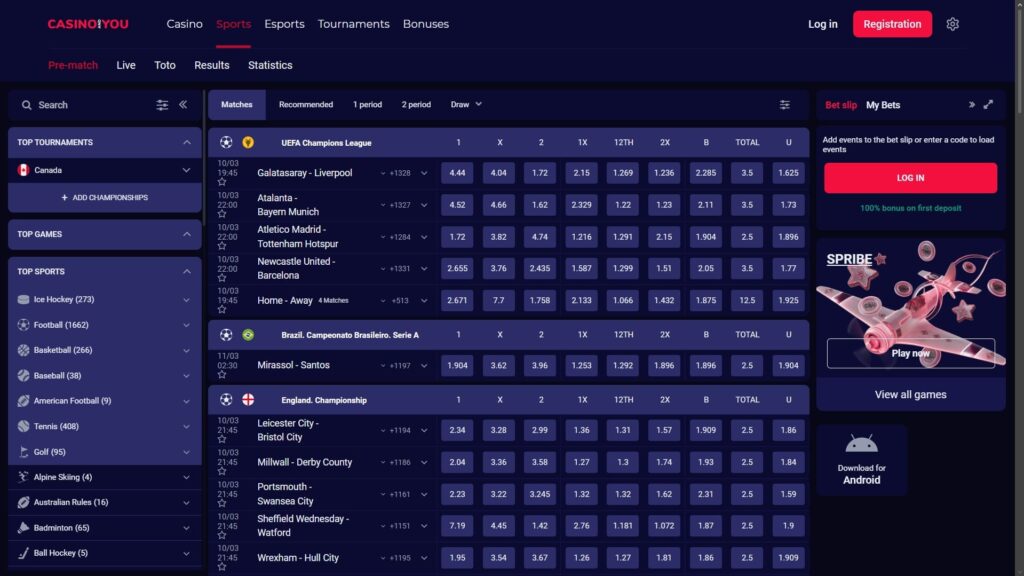Select the Football sport icon
This screenshot has width=1024, height=576.
coord(25,324)
